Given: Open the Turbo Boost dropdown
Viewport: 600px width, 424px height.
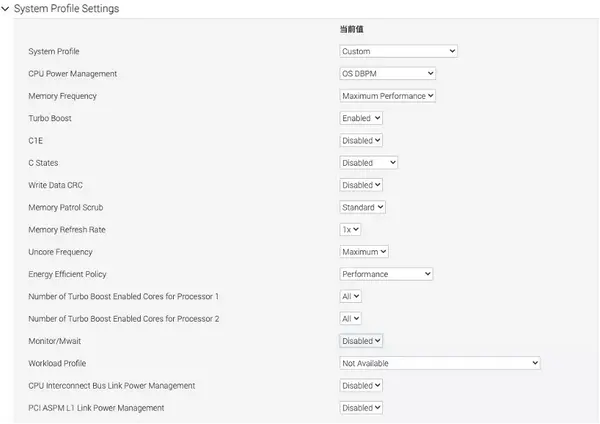Looking at the screenshot, I should click(x=361, y=118).
